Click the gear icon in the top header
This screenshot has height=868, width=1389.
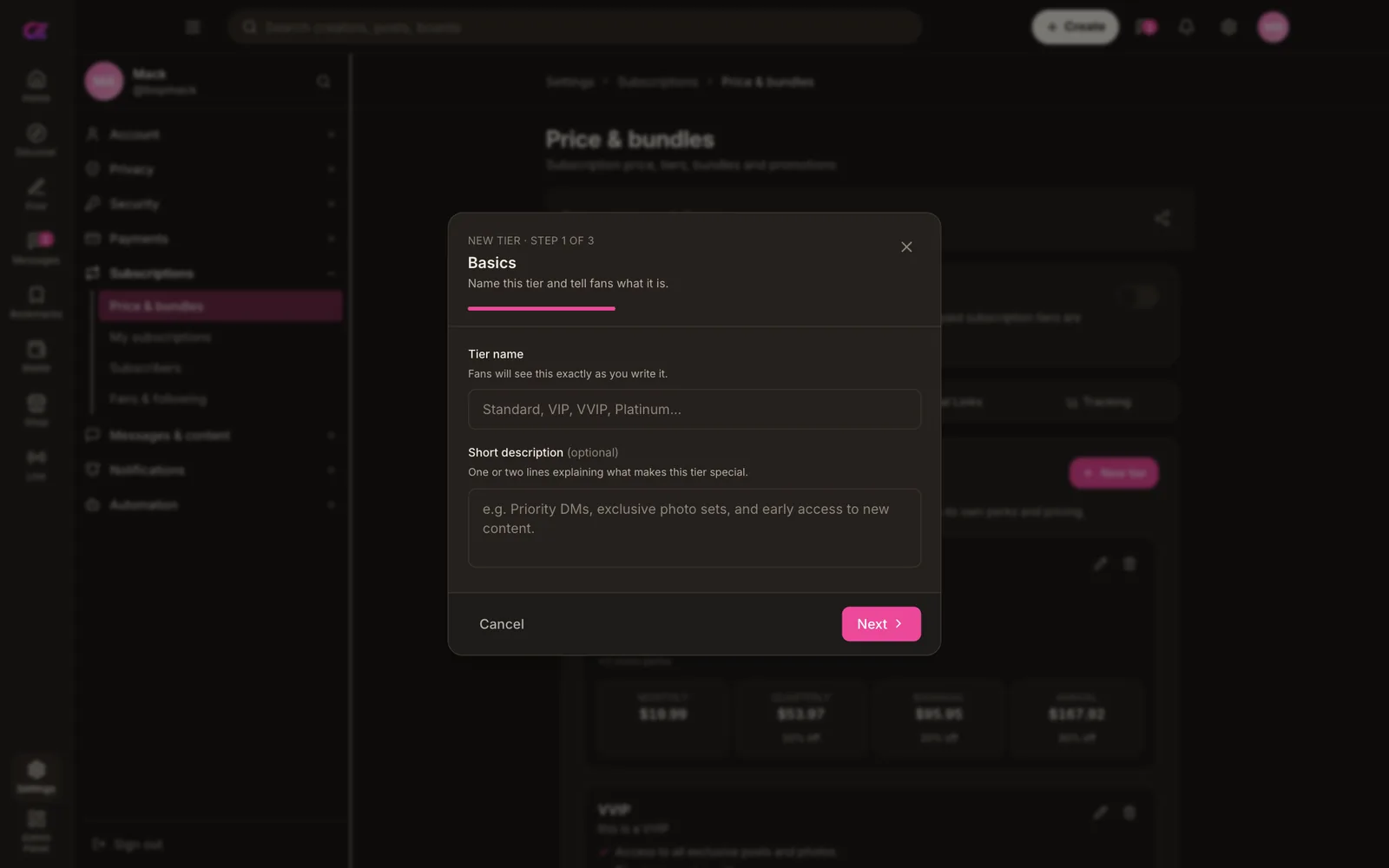1228,27
